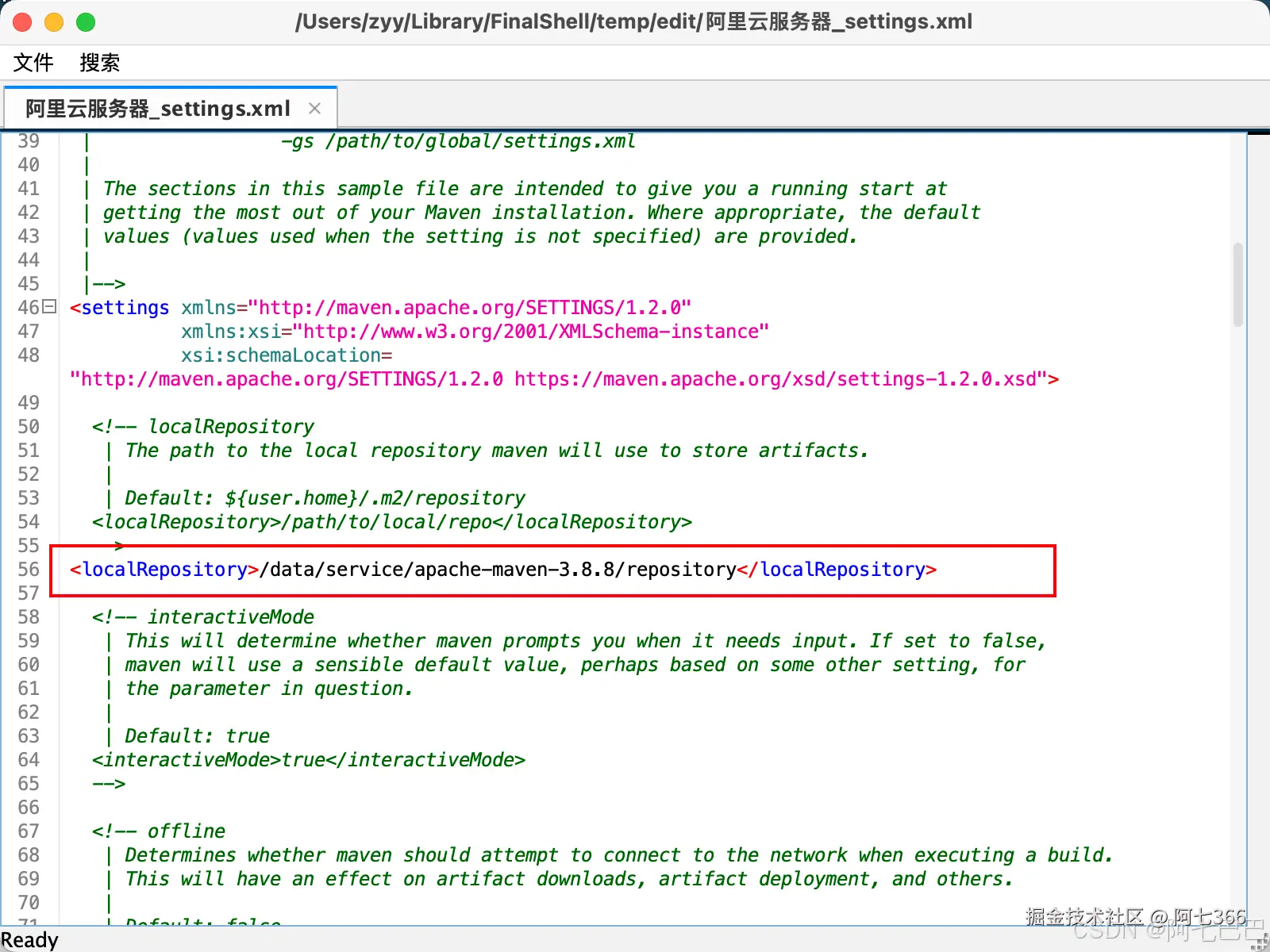Image resolution: width=1270 pixels, height=952 pixels.
Task: Click line number 46 in gutter
Action: pos(29,308)
